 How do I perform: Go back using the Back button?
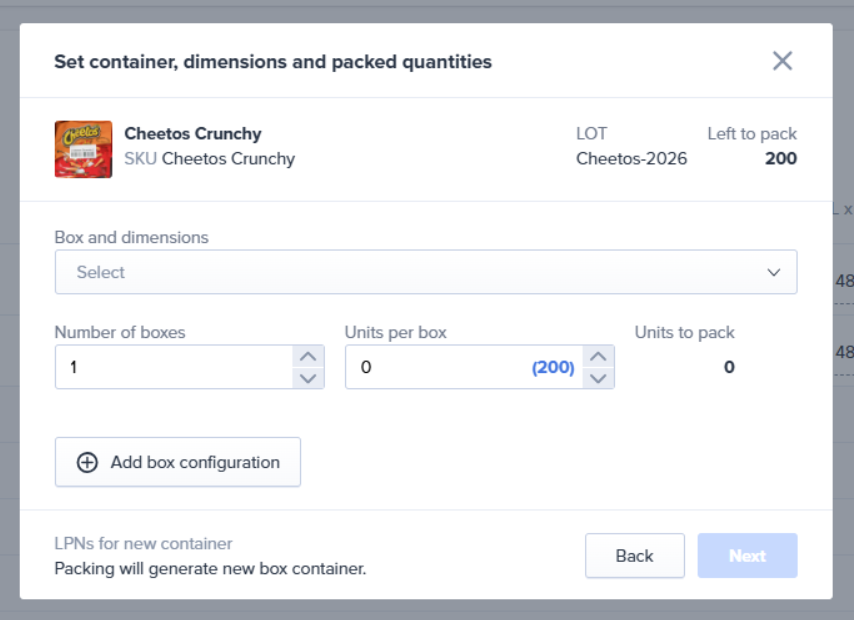(x=634, y=556)
